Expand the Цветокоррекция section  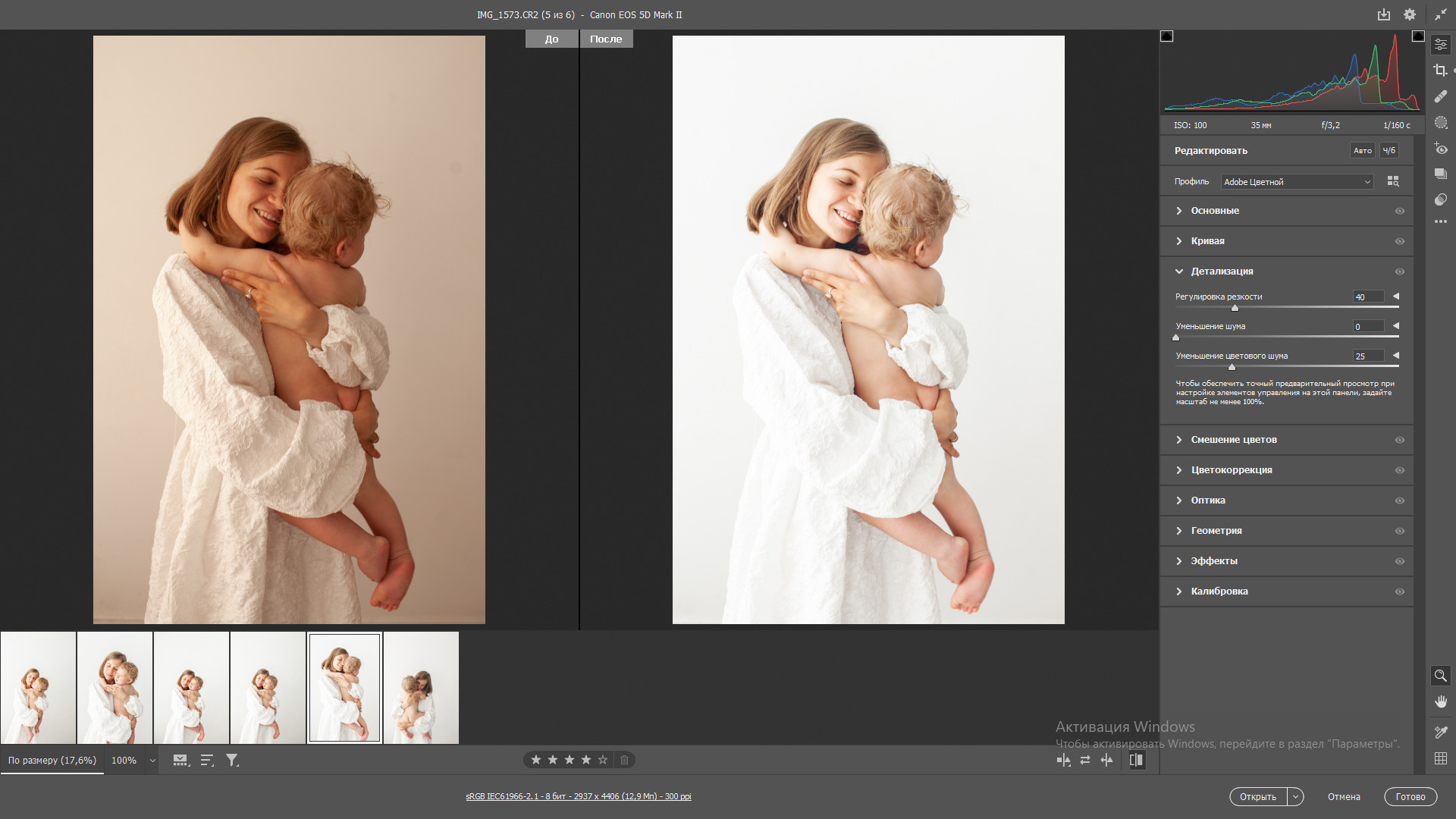[1231, 470]
